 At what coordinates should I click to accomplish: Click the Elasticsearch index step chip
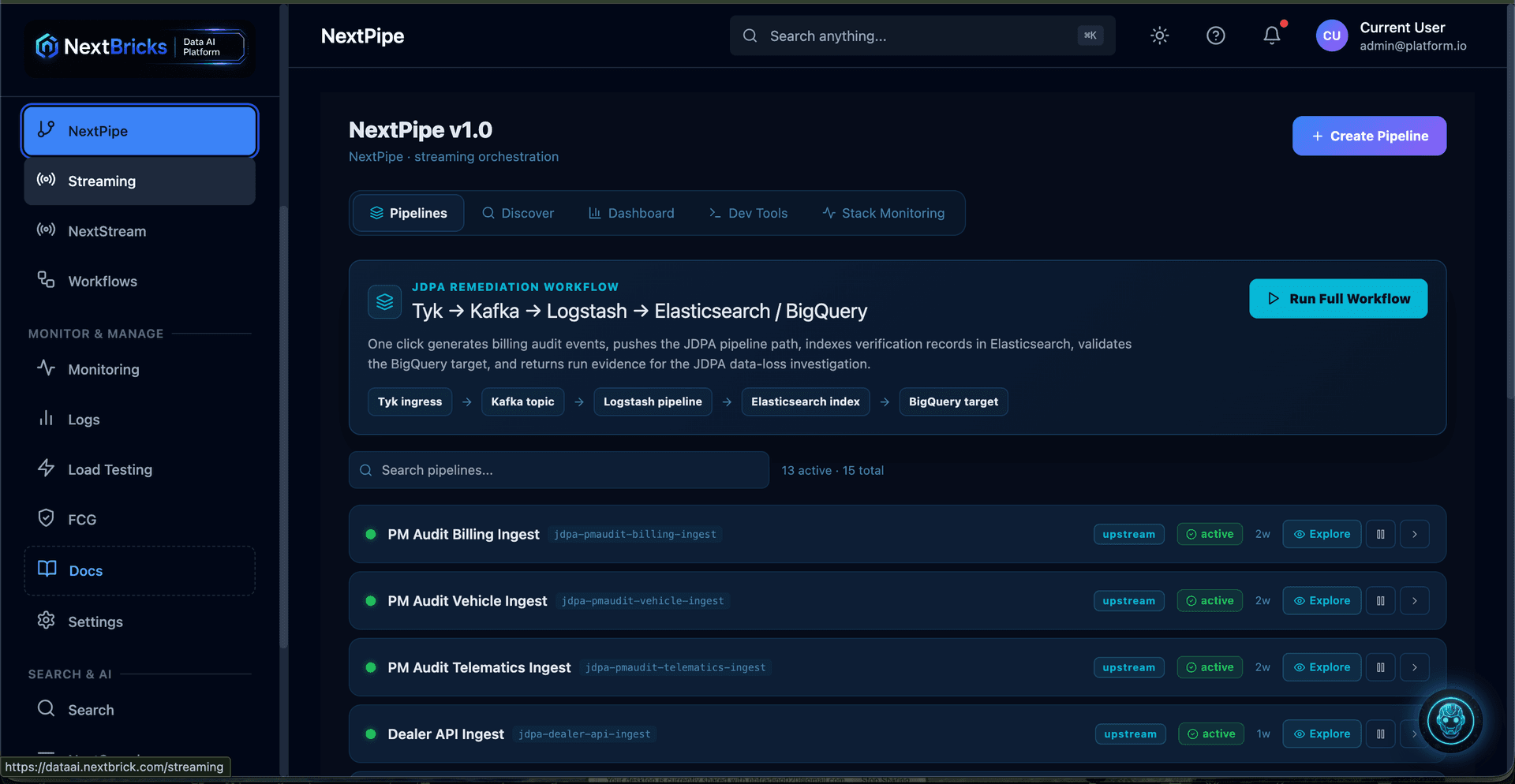806,401
